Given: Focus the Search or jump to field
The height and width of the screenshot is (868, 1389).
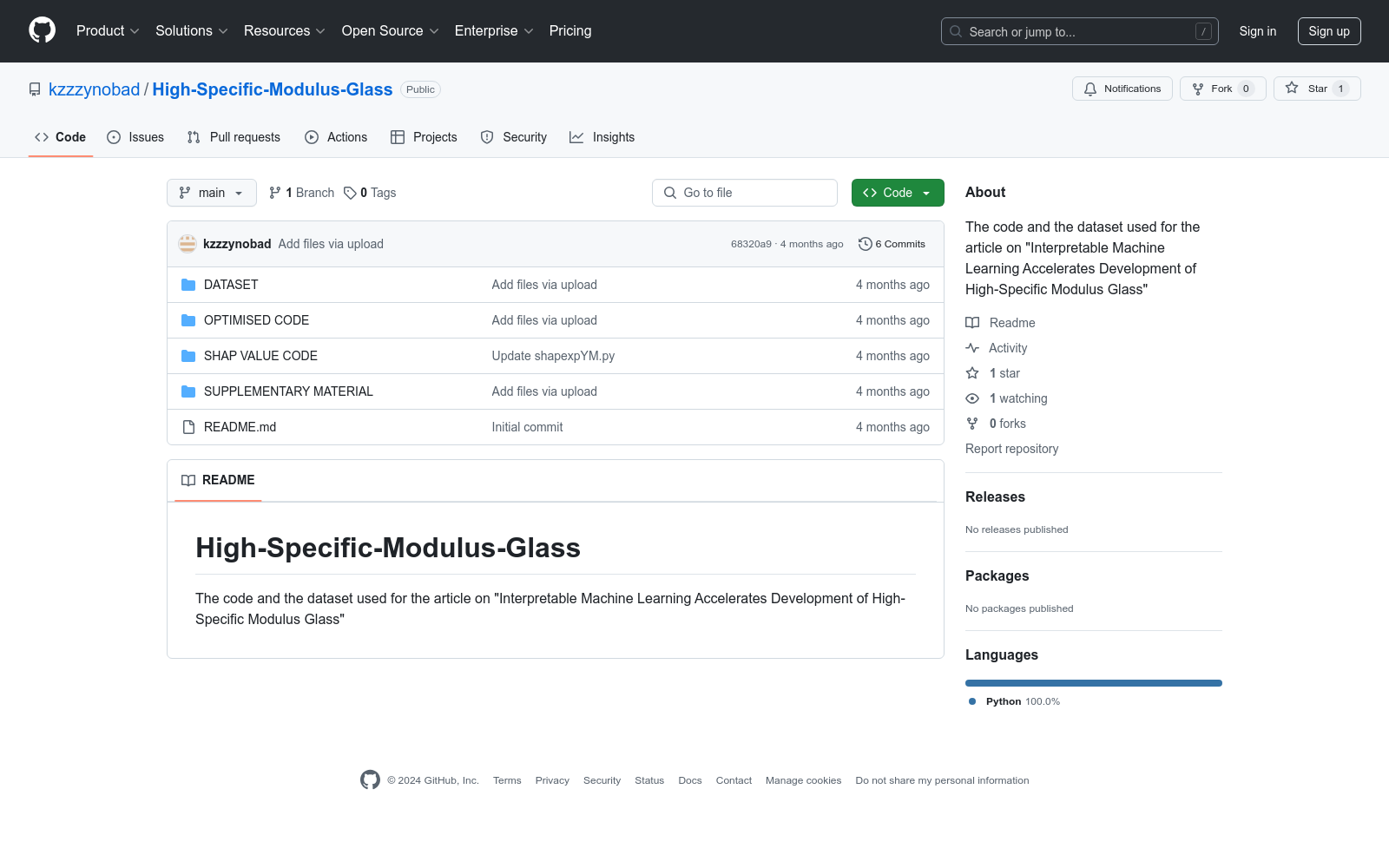Looking at the screenshot, I should coord(1080,31).
